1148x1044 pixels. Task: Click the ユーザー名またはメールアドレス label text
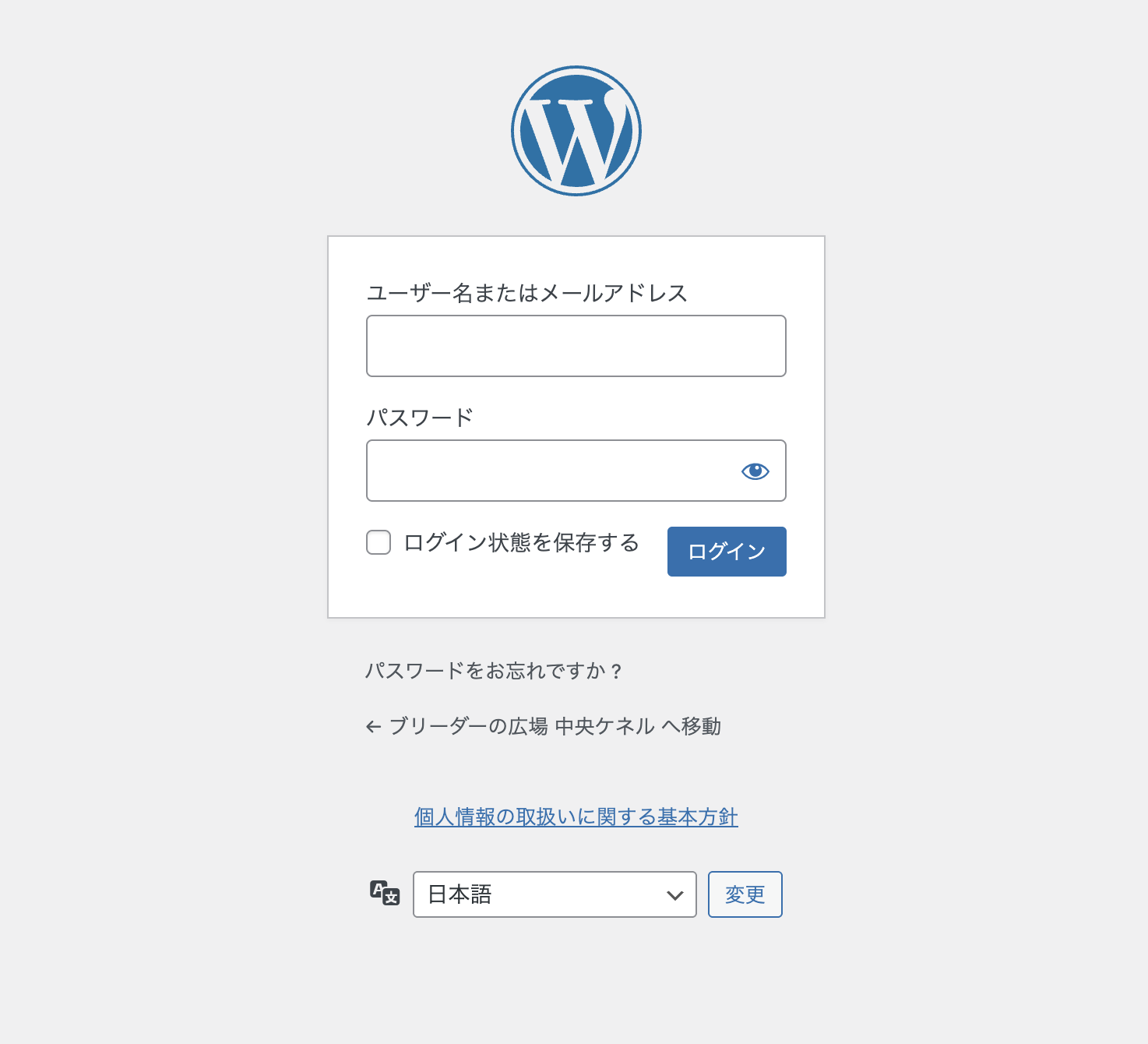(x=527, y=293)
